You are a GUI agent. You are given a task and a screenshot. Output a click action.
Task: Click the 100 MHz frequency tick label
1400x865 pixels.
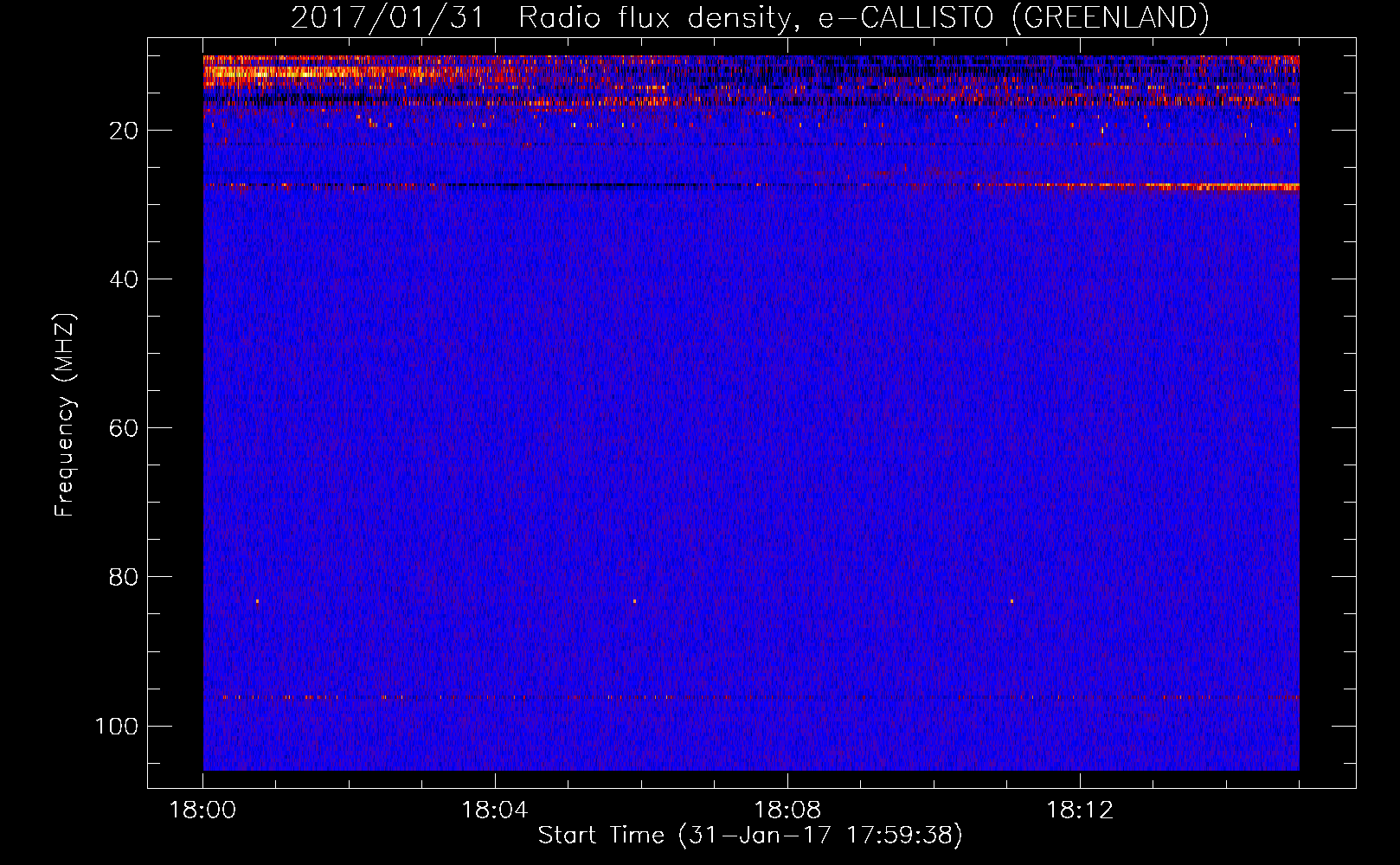click(117, 726)
